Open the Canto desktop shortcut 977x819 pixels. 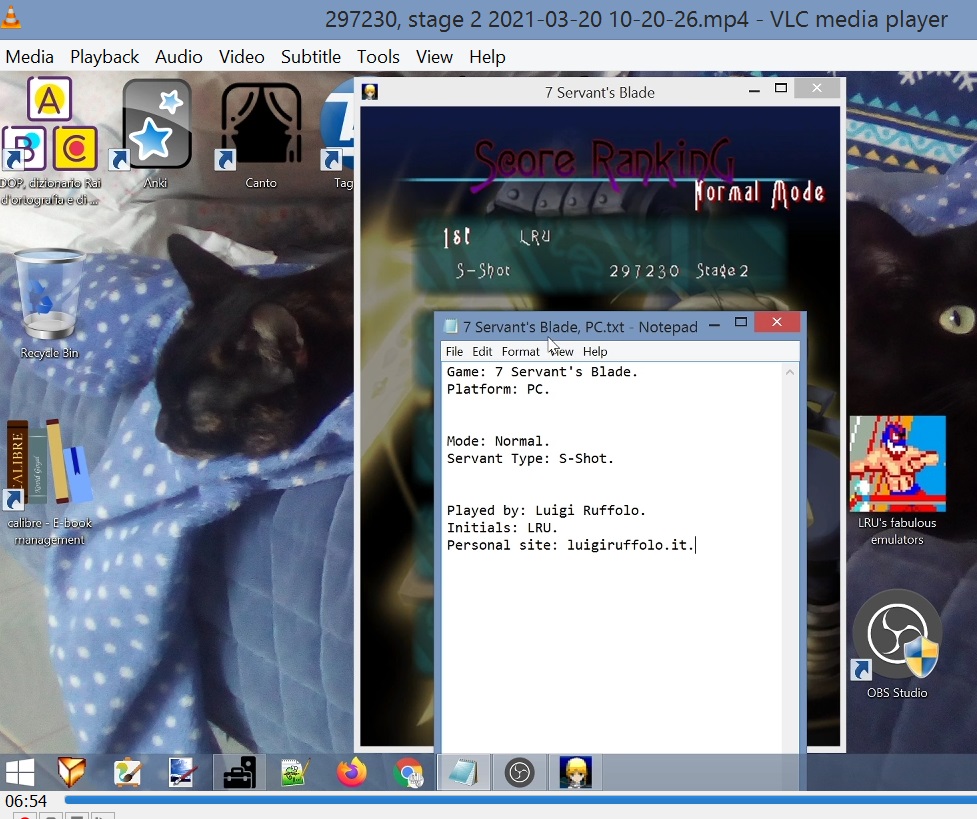click(x=260, y=127)
